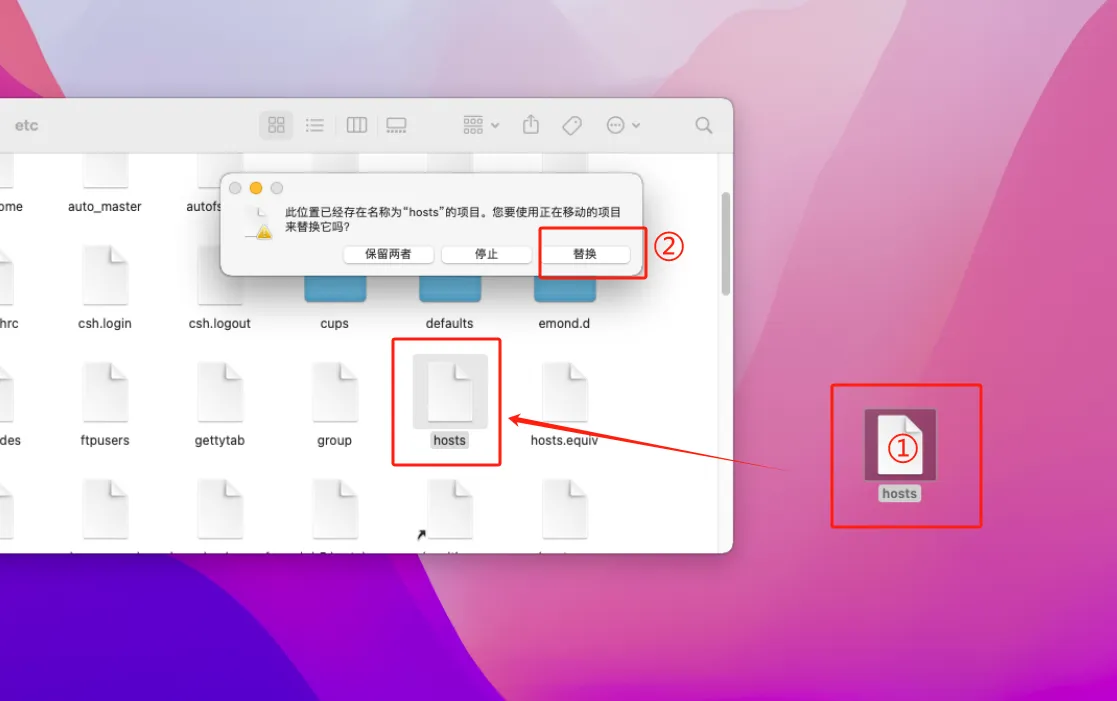Viewport: 1117px width, 701px height.
Task: Click the 停止 (Stop) button
Action: (x=486, y=254)
